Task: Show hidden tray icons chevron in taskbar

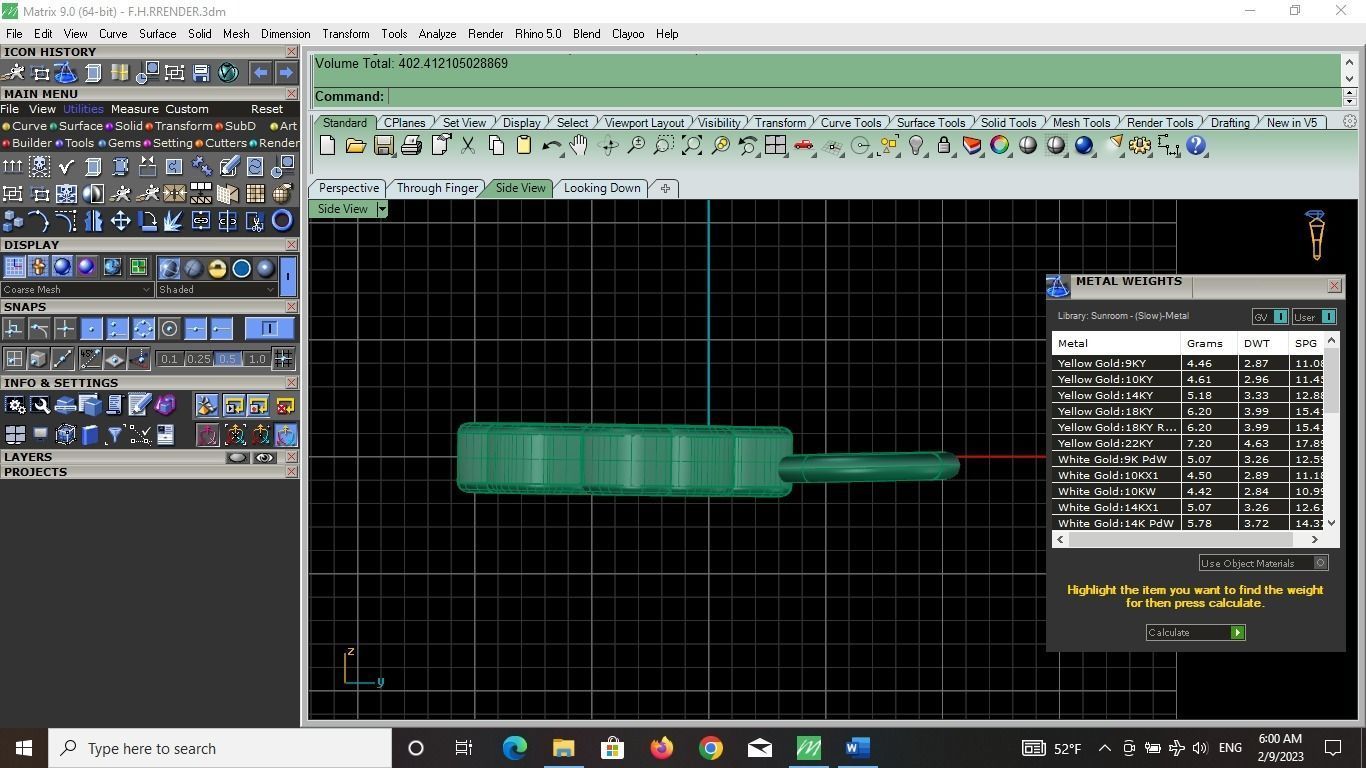Action: pyautogui.click(x=1104, y=748)
